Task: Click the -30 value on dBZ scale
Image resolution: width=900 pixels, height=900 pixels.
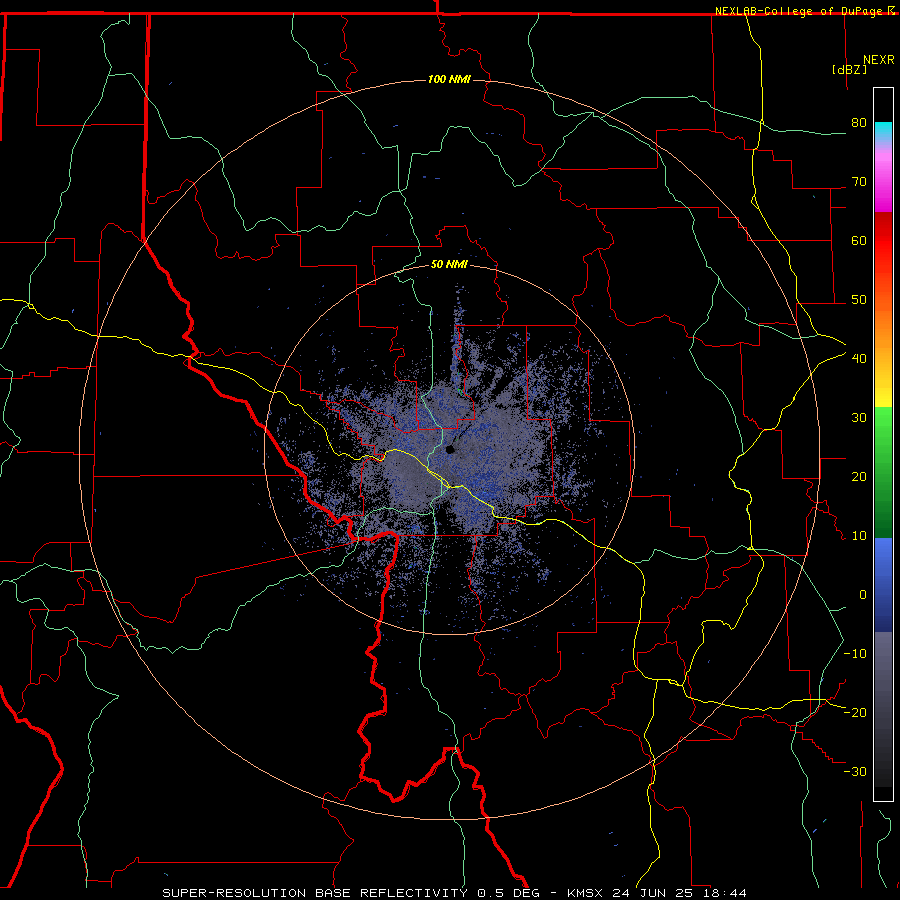Action: [855, 771]
